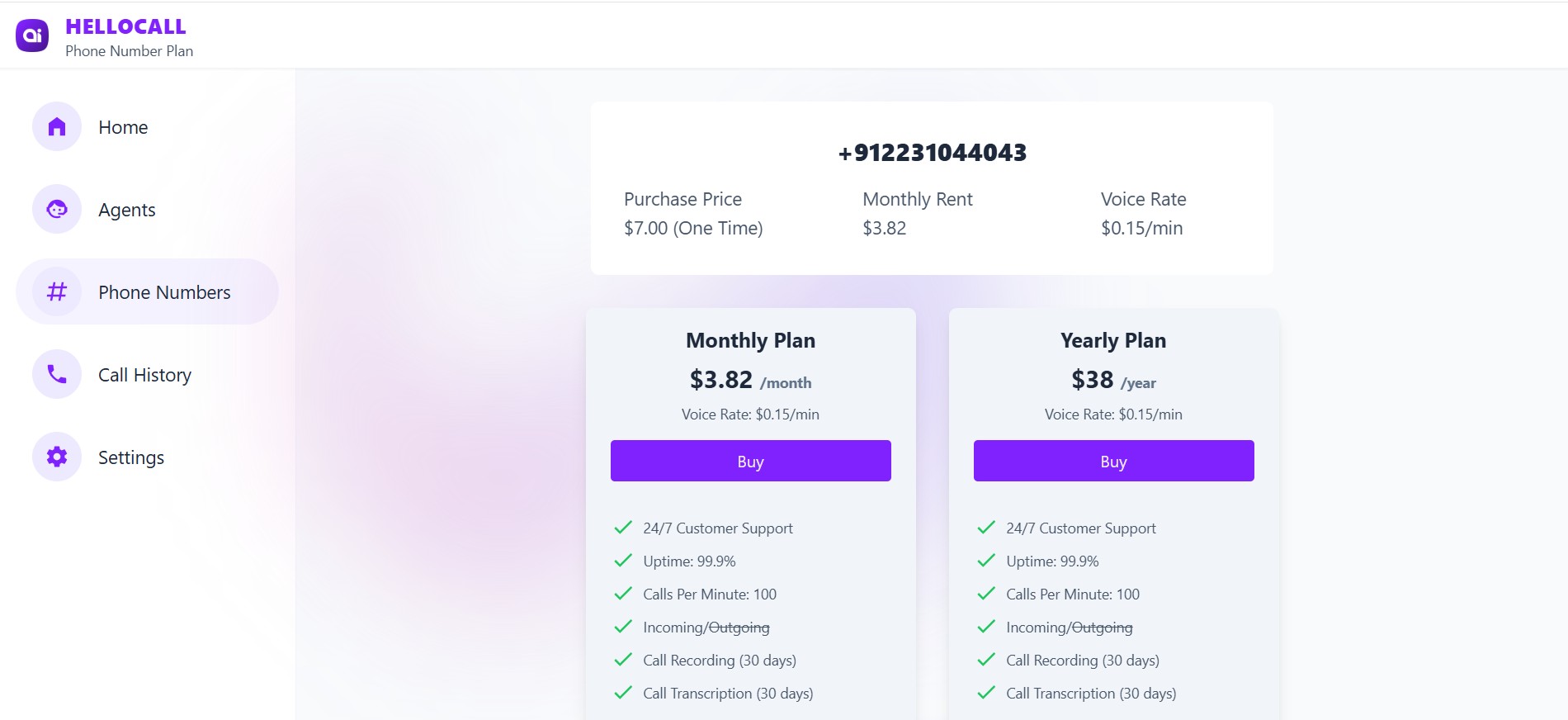Click the hashtag Phone Numbers icon
1568x720 pixels.
(55, 291)
